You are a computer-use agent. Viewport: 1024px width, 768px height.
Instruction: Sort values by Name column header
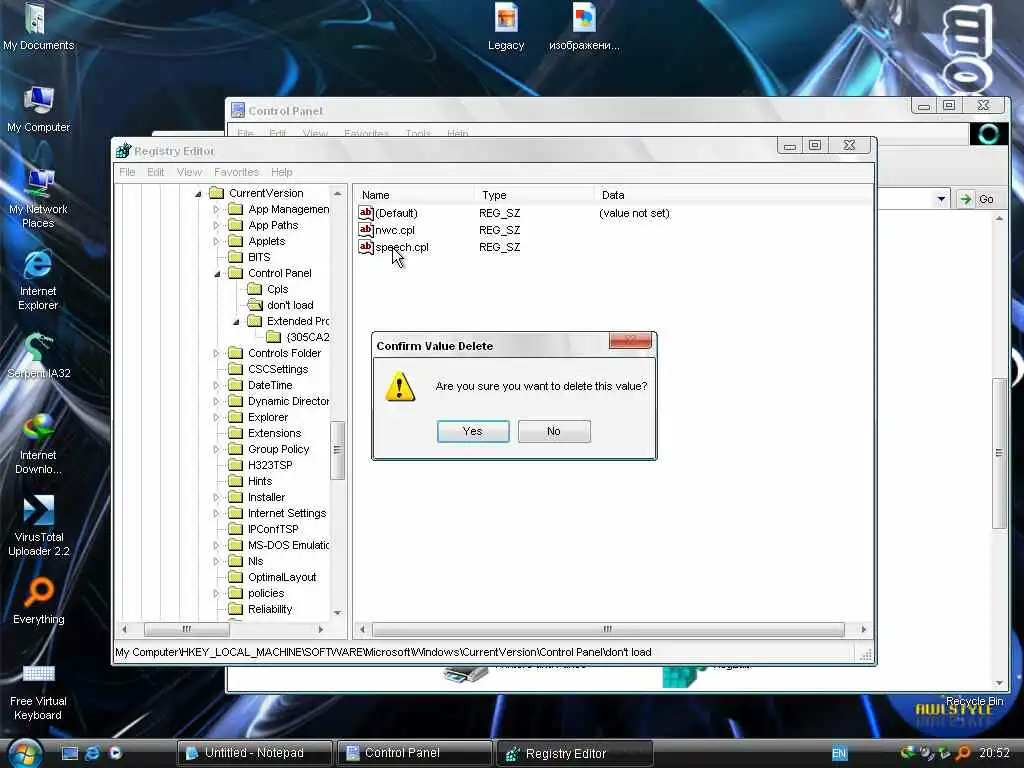pos(415,195)
